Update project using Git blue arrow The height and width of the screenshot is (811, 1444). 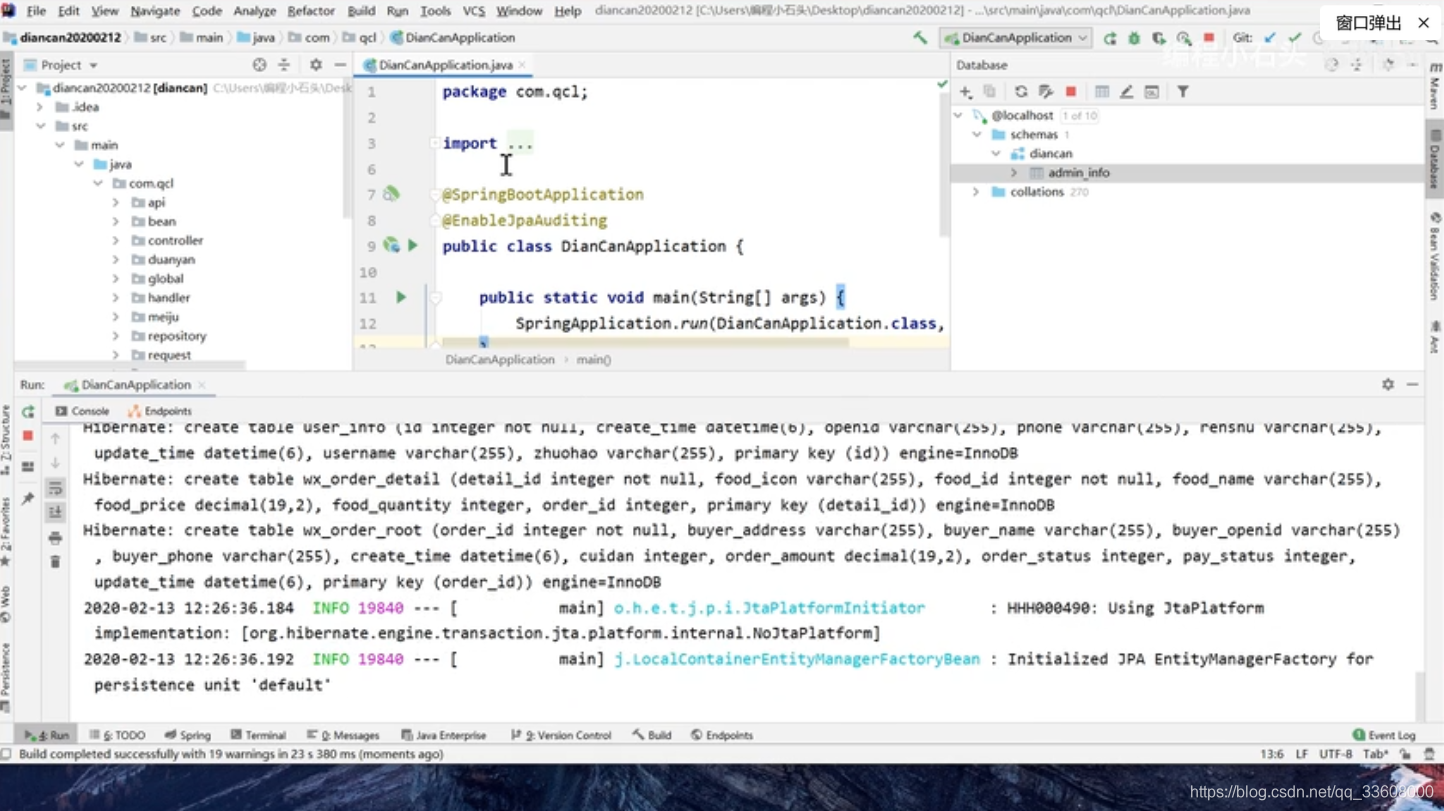point(1270,38)
